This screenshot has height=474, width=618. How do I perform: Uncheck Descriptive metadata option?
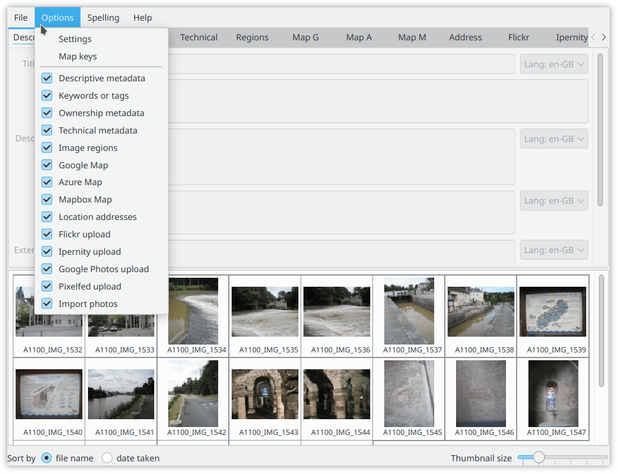pyautogui.click(x=101, y=78)
